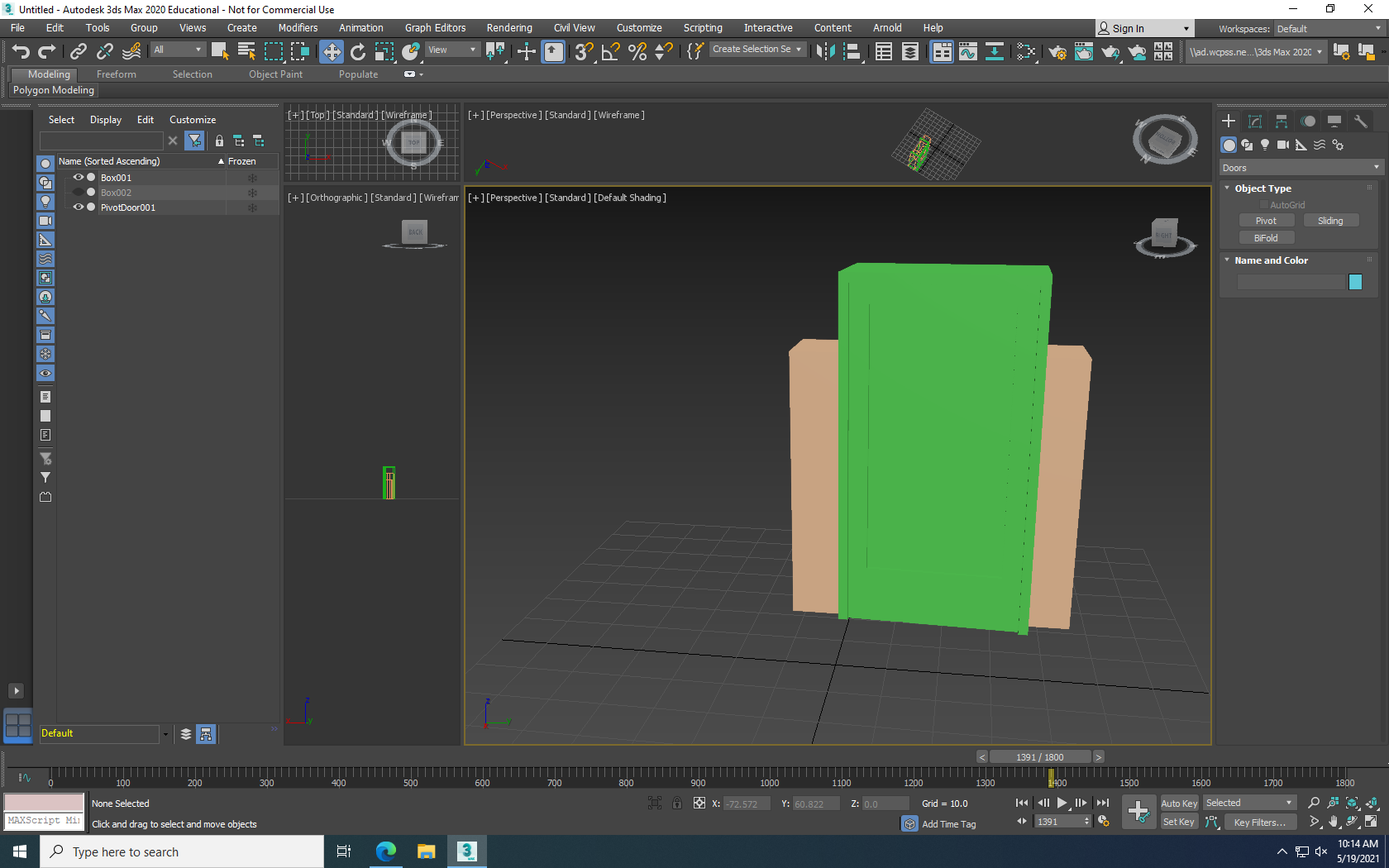Toggle selection lock padlock in status bar
Screen dimensions: 1389x868
click(x=677, y=803)
